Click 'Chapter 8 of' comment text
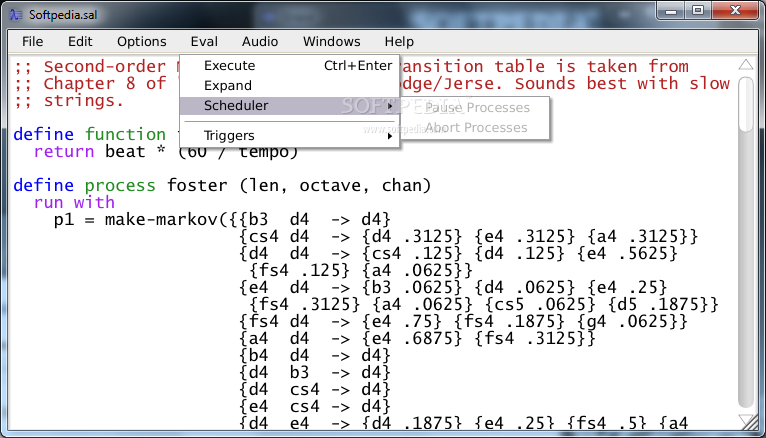The width and height of the screenshot is (766, 438). pyautogui.click(x=105, y=83)
